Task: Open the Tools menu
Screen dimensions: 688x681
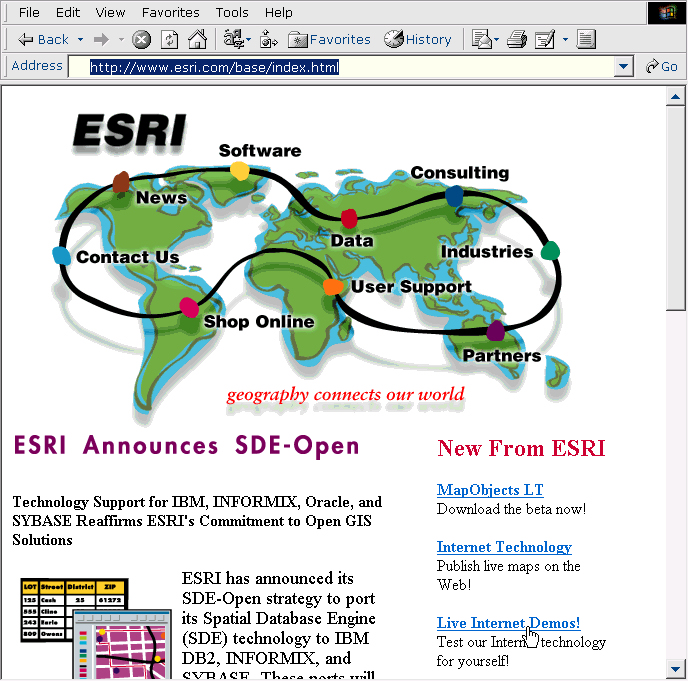Action: (232, 12)
